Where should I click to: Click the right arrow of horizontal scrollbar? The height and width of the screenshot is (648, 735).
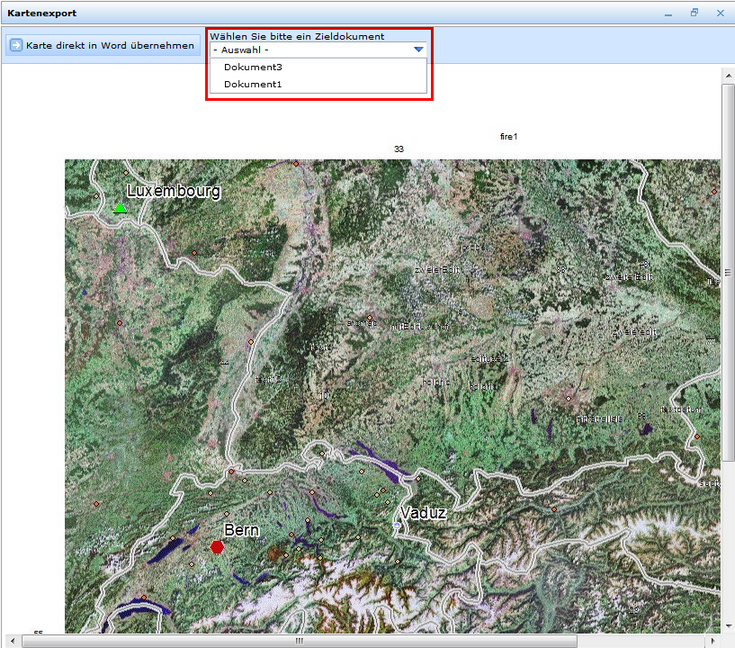coord(713,641)
